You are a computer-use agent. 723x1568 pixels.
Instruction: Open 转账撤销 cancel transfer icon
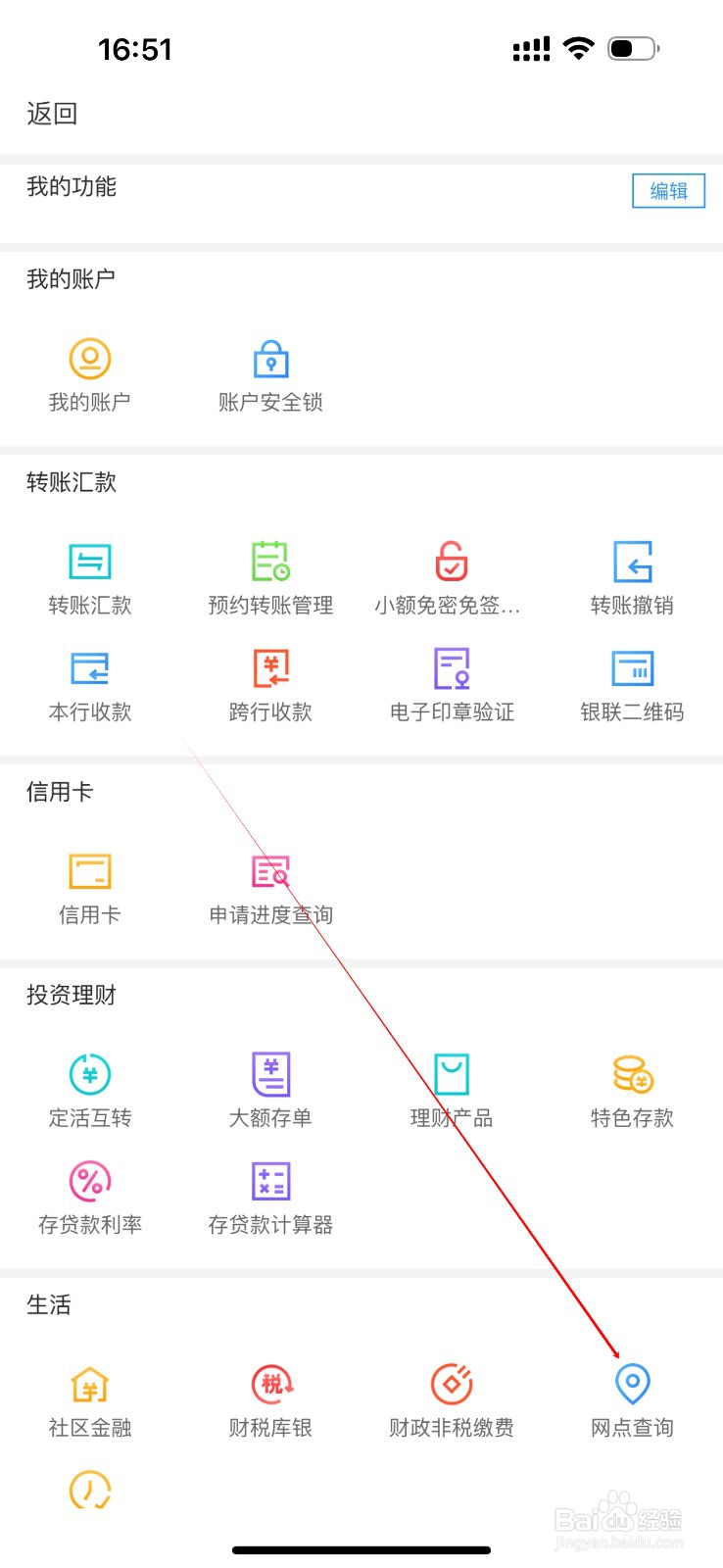(x=633, y=562)
